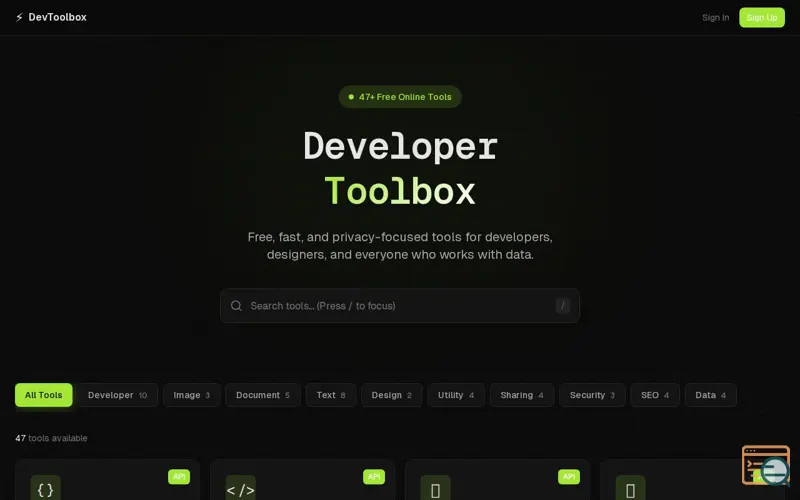Switch to the Document category
800x500 pixels.
coord(263,395)
